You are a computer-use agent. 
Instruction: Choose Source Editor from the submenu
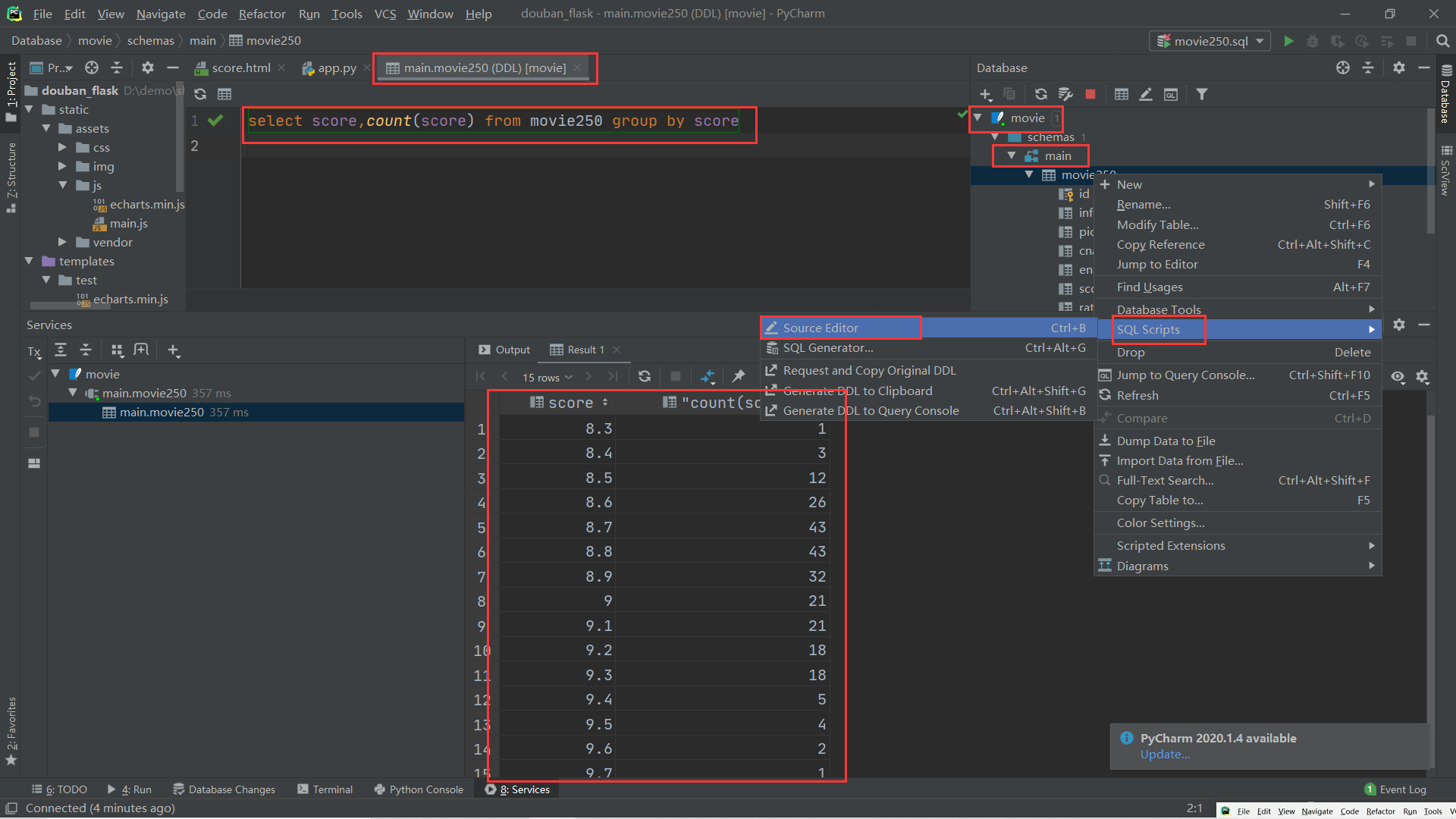(x=821, y=328)
